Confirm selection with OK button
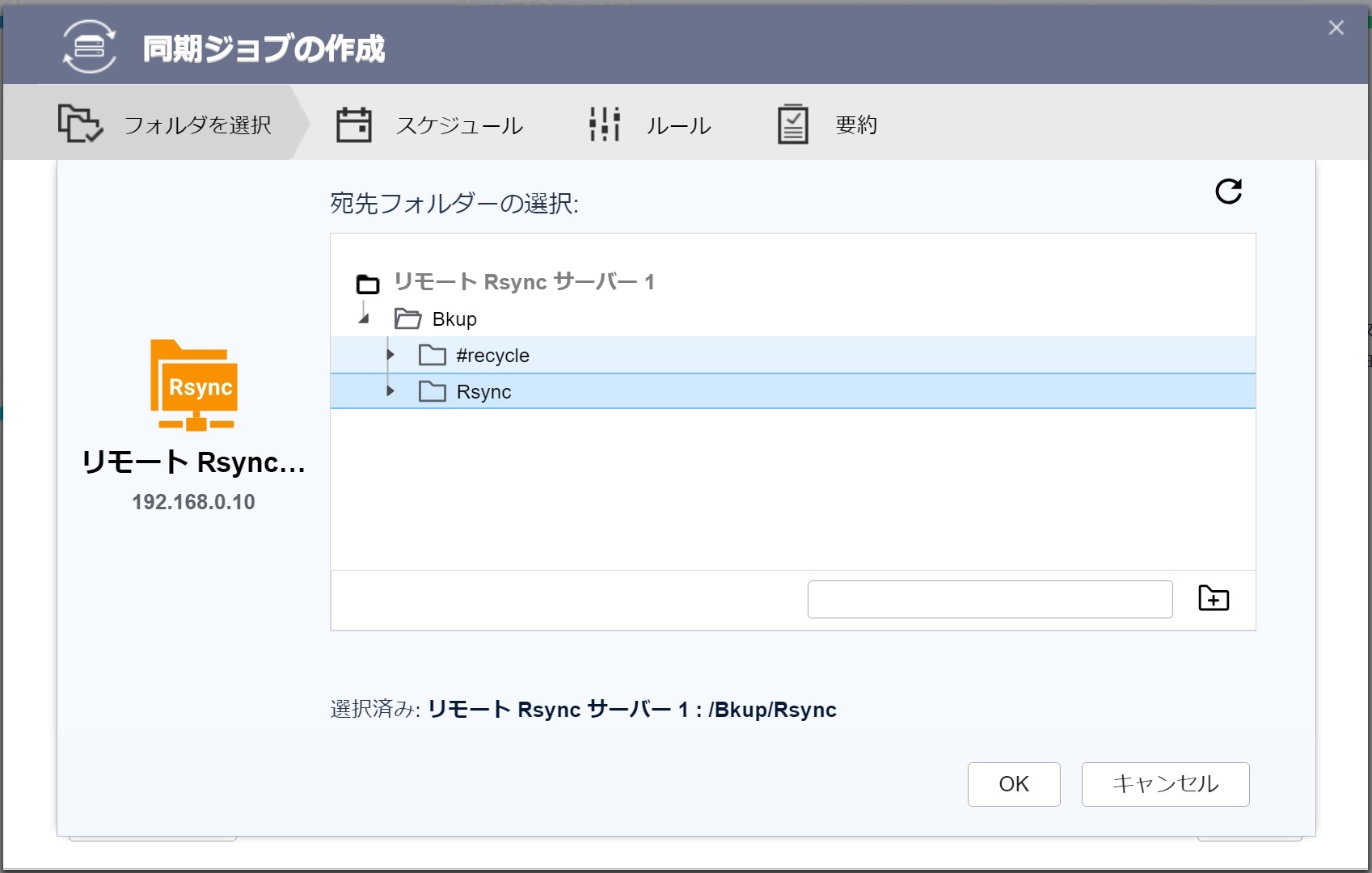The height and width of the screenshot is (873, 1372). [1013, 784]
